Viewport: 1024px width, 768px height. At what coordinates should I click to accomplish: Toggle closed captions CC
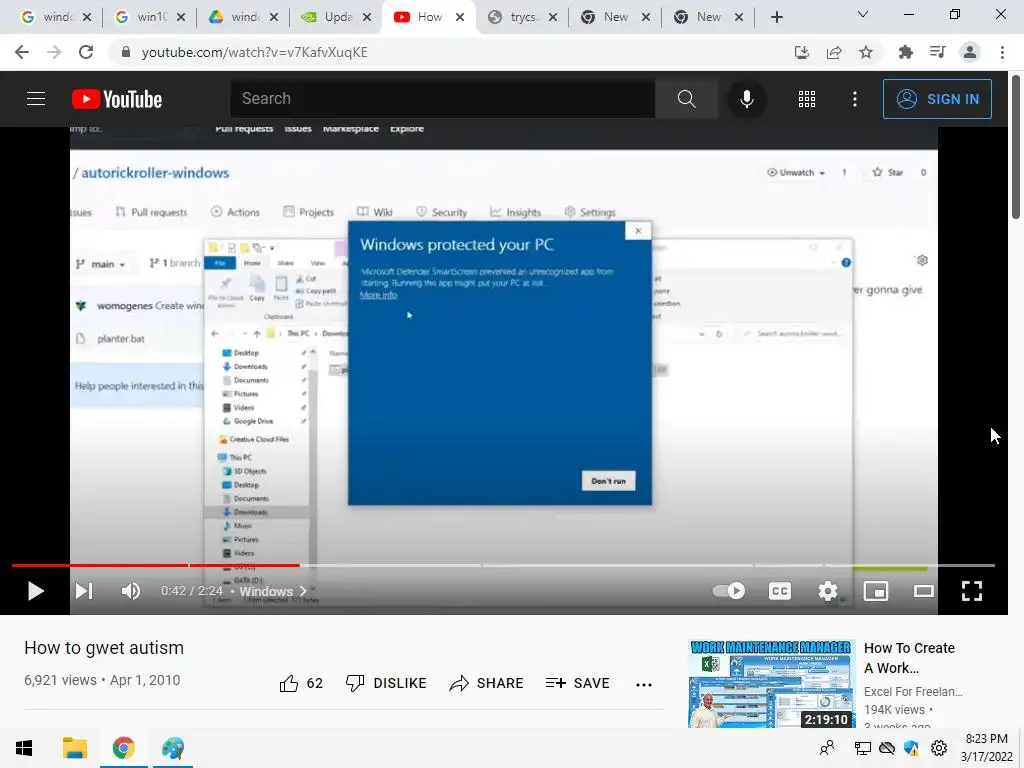[x=780, y=591]
